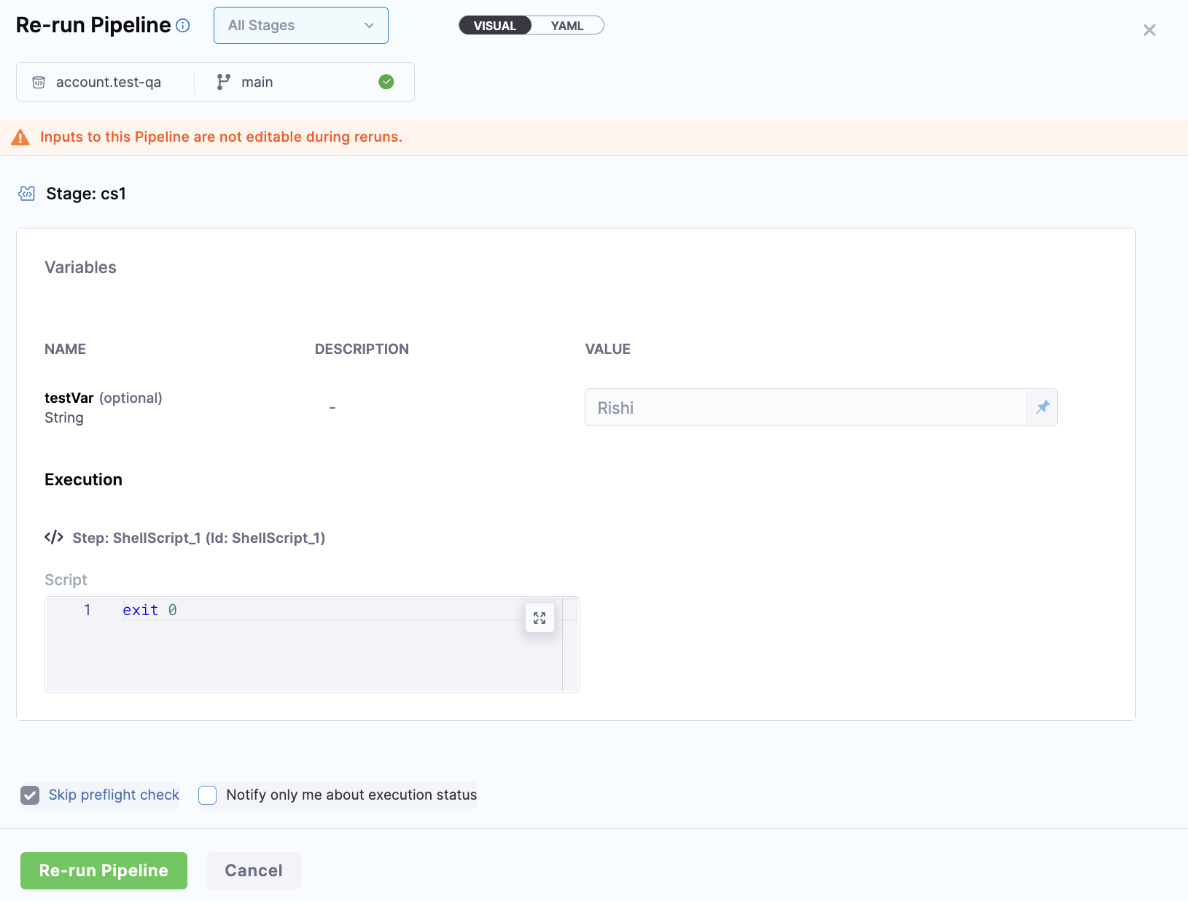Viewport: 1188px width, 902px height.
Task: Click the info icon beside Re-run Pipeline
Action: (x=183, y=26)
